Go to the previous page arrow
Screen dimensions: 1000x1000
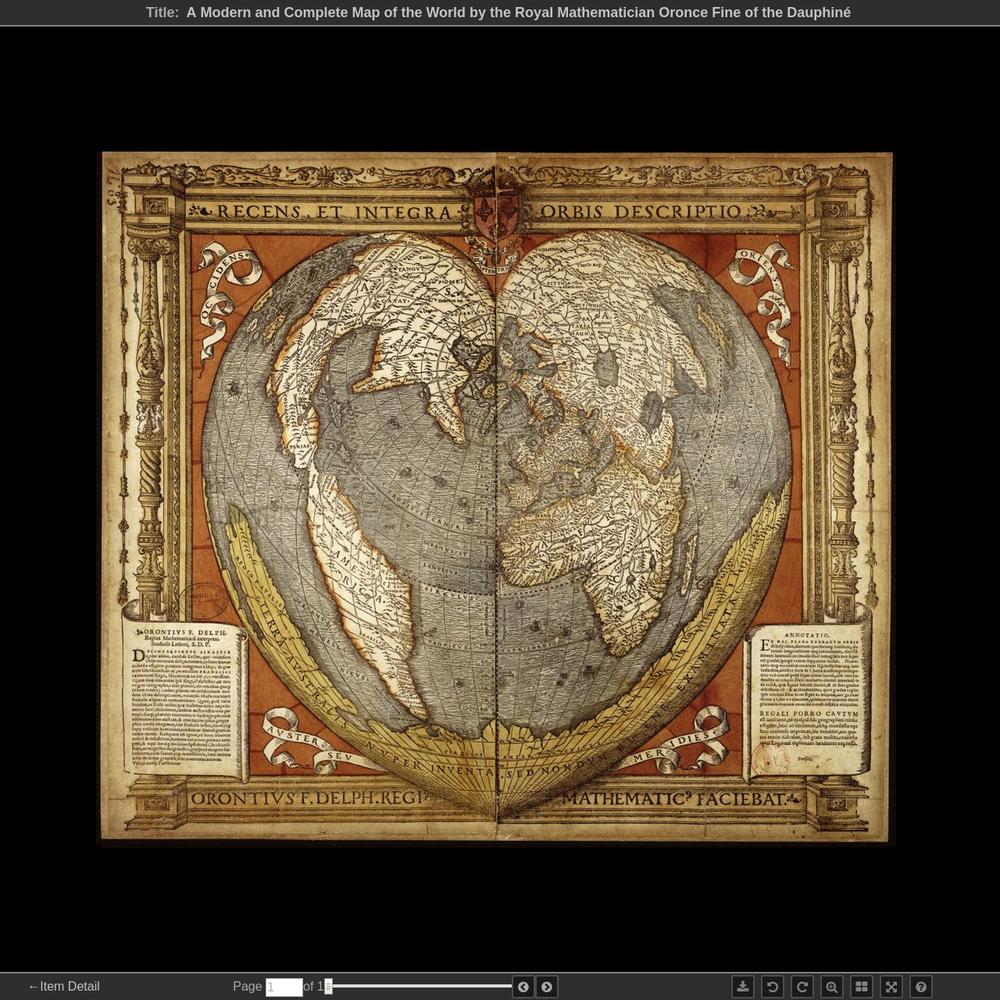coord(523,987)
